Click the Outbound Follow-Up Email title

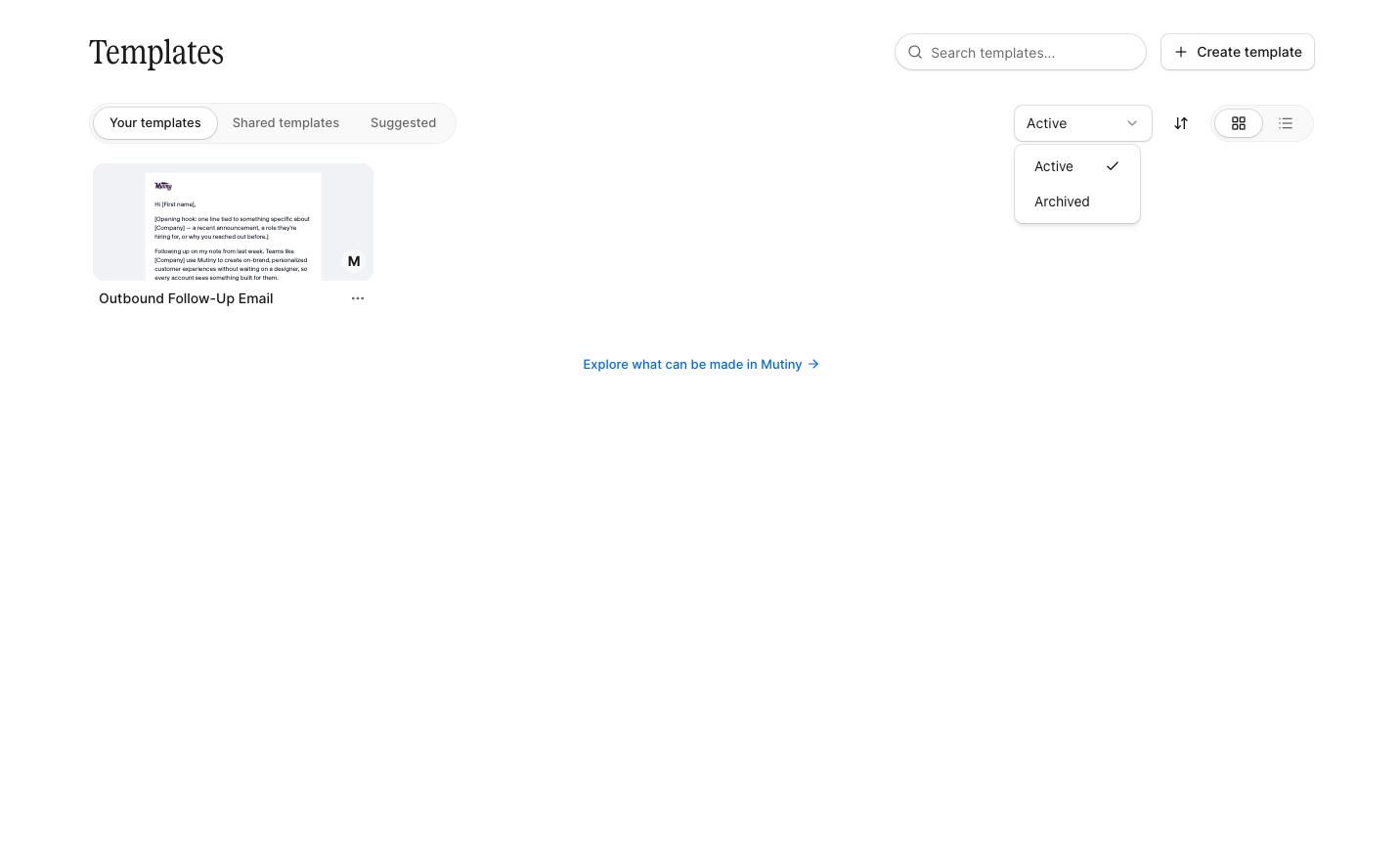186,298
